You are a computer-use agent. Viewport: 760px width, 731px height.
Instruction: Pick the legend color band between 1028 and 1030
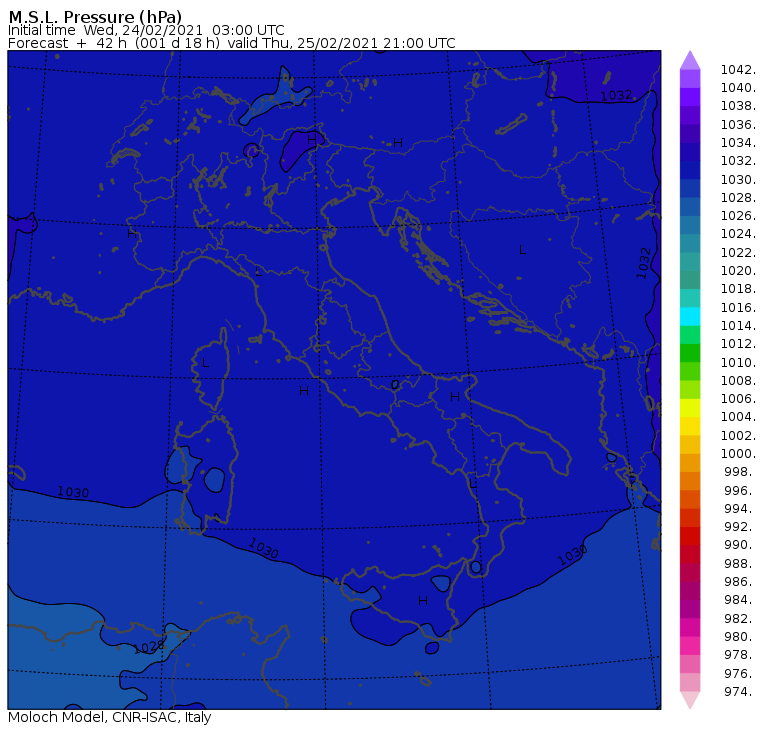point(690,189)
